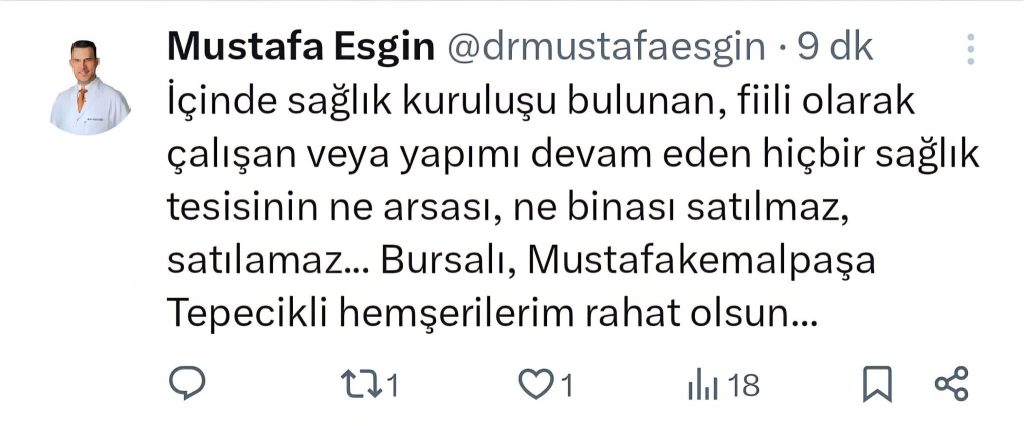Screen dimensions: 1024x426
Task: Retweet the post via arrows icon
Action: click(362, 384)
